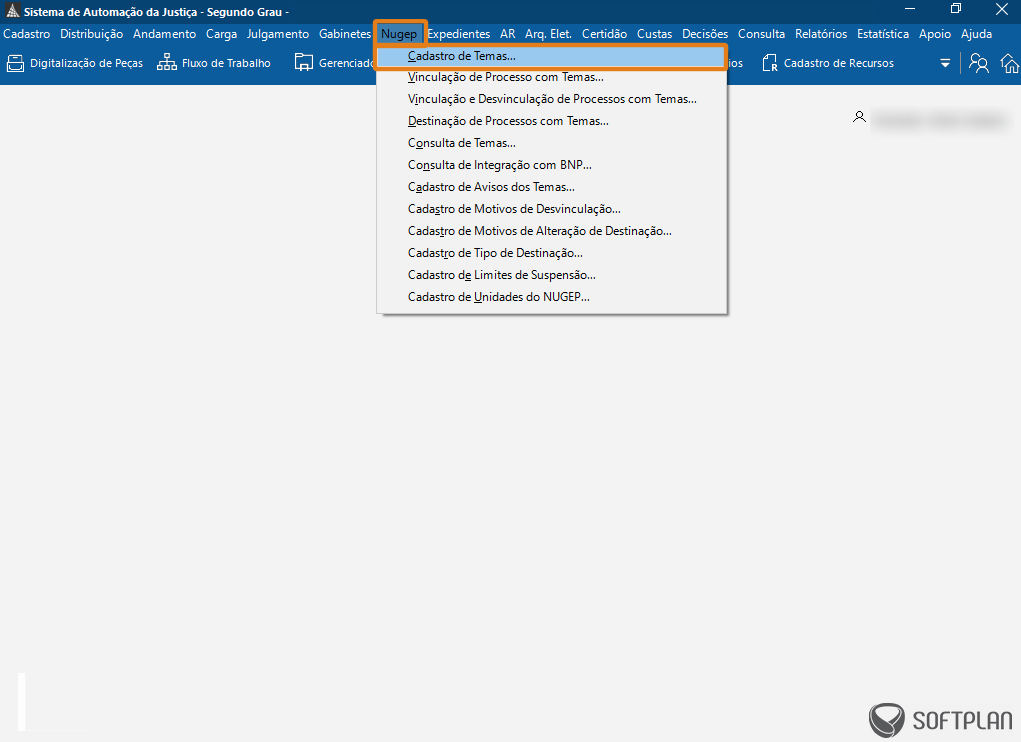This screenshot has height=742, width=1021.
Task: Click Cadastro de Recursos toolbar label
Action: tap(839, 63)
